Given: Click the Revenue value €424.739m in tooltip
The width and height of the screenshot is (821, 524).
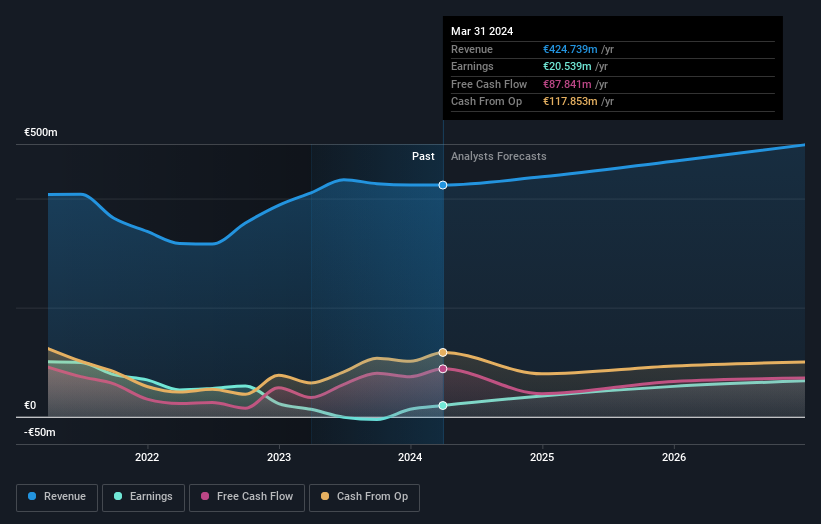Looking at the screenshot, I should (570, 49).
